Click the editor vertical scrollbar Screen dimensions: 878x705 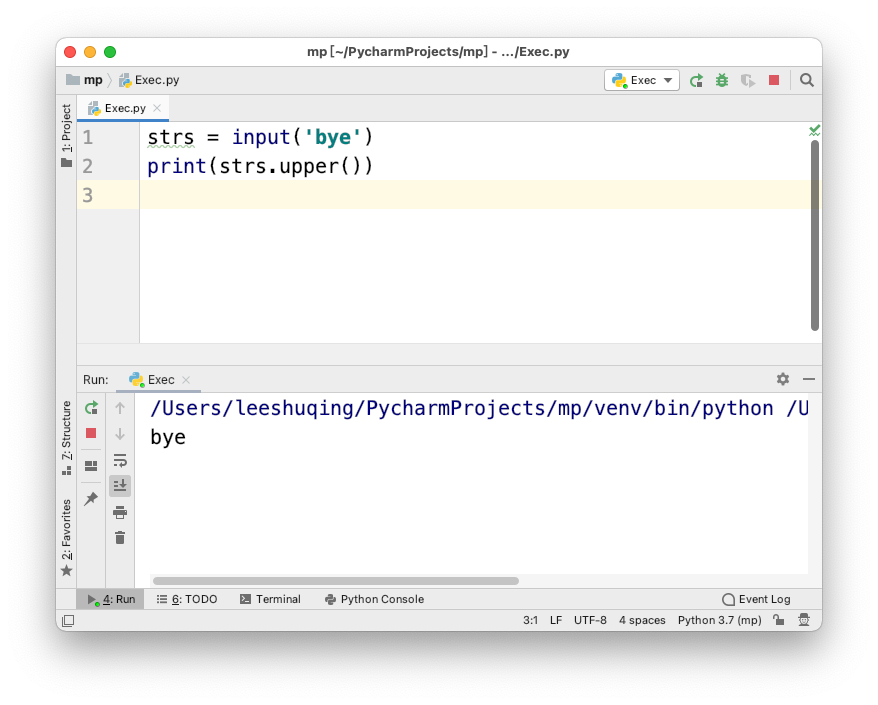coord(815,235)
